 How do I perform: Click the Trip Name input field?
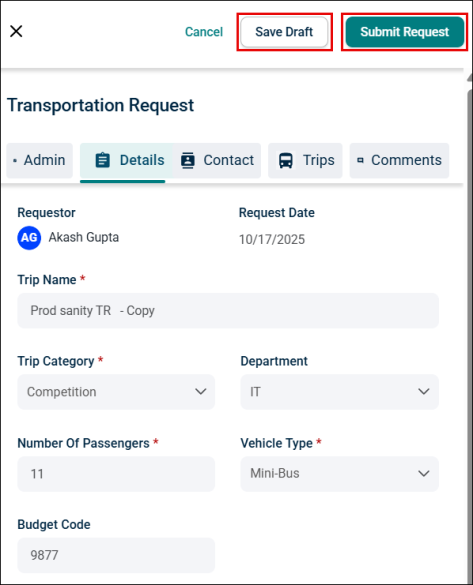pyautogui.click(x=228, y=310)
